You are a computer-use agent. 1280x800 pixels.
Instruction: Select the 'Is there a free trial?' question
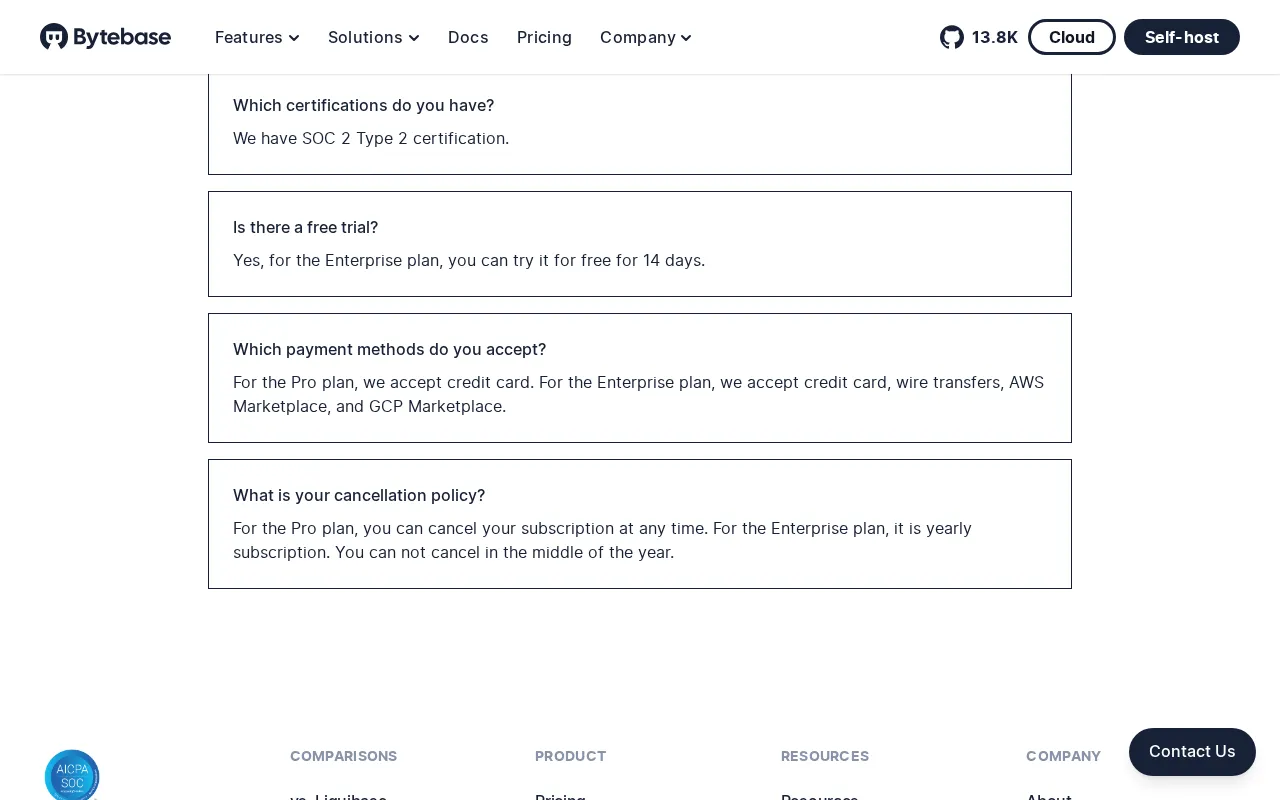[x=306, y=227]
